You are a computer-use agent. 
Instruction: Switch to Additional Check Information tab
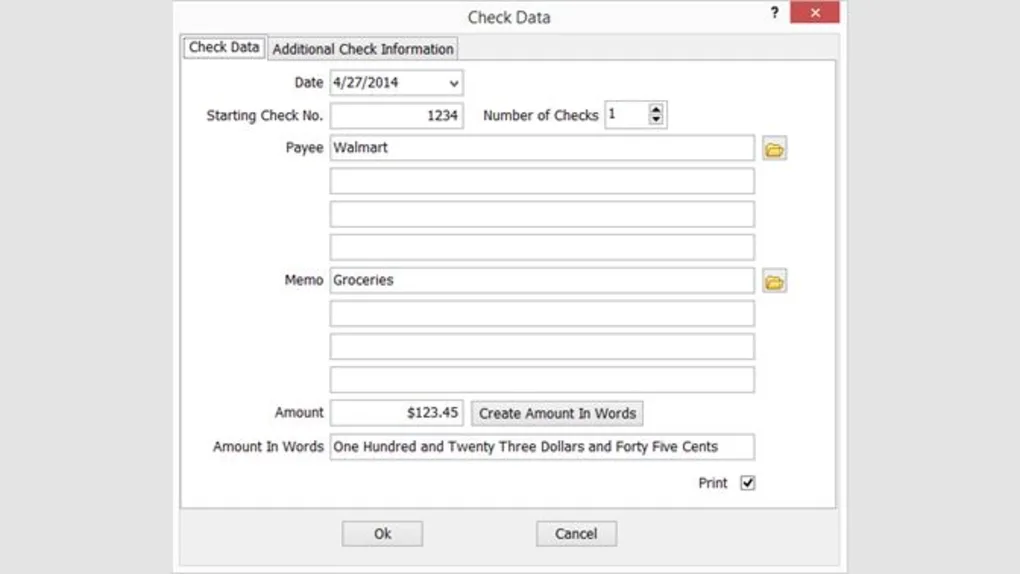click(363, 49)
